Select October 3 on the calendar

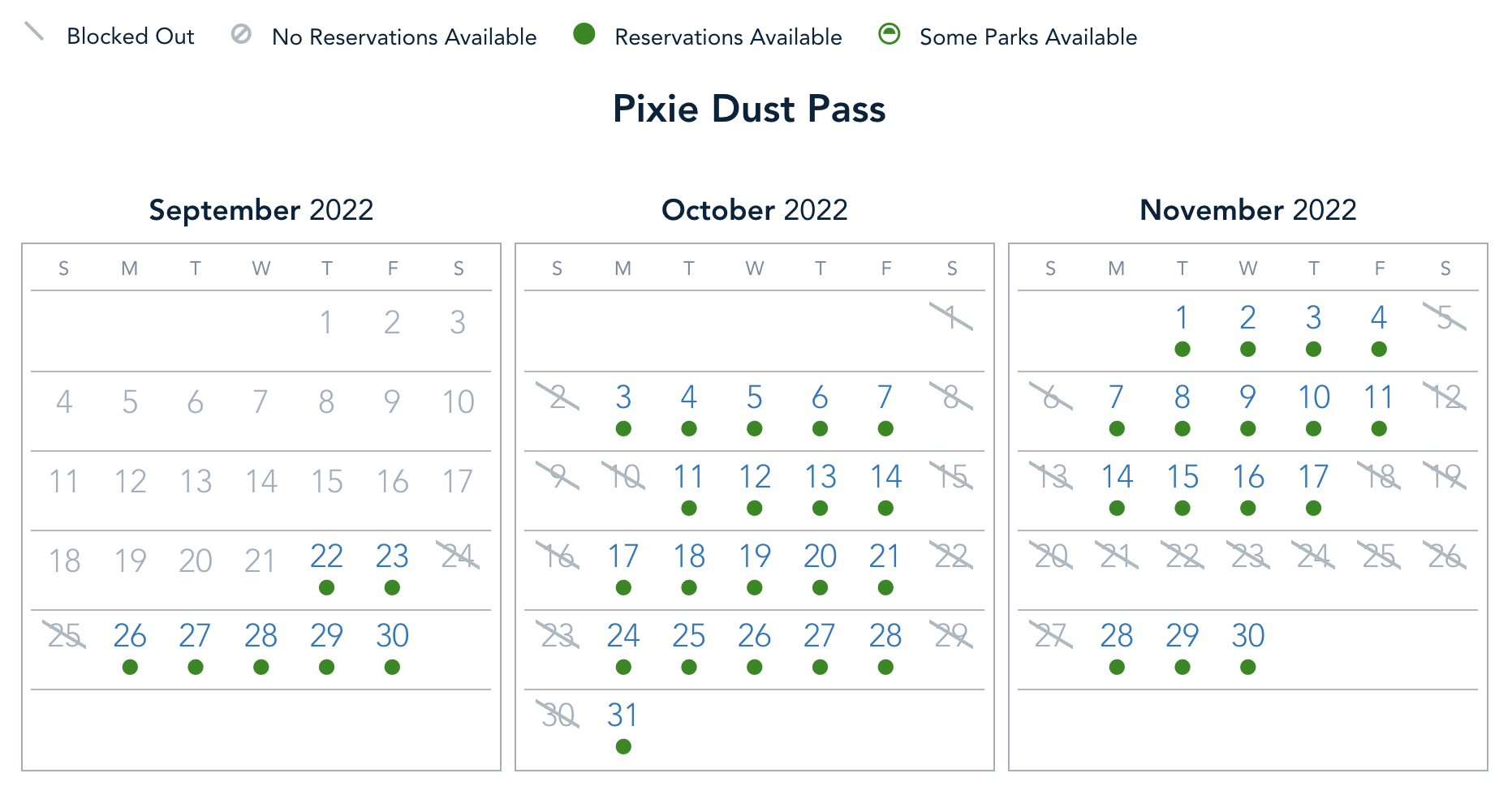point(623,397)
